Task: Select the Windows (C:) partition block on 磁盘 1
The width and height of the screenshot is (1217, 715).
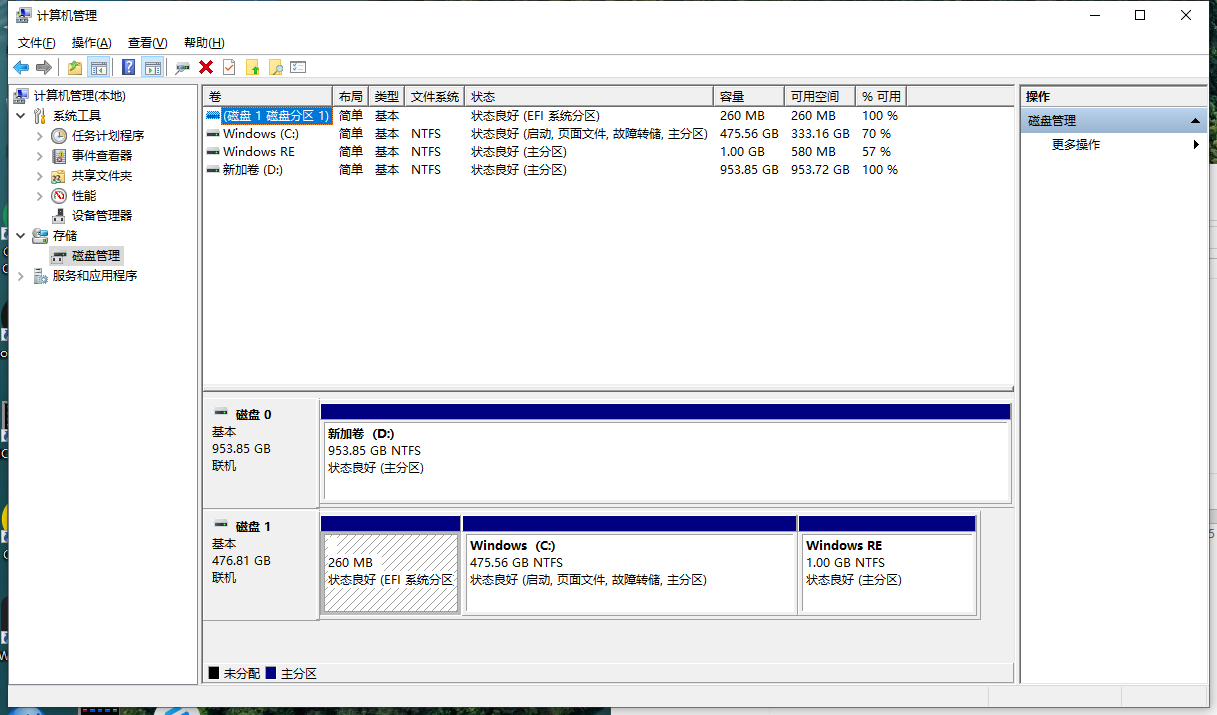Action: point(629,572)
